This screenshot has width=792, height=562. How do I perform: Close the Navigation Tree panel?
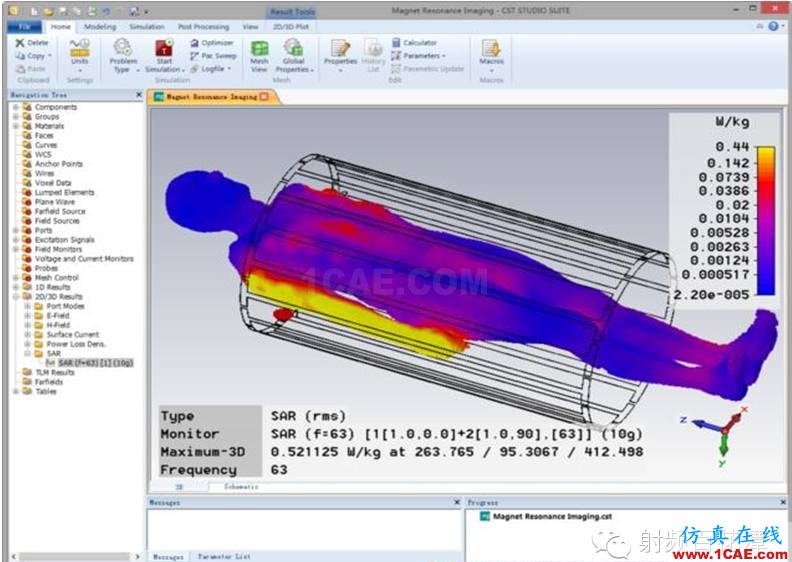coord(139,95)
